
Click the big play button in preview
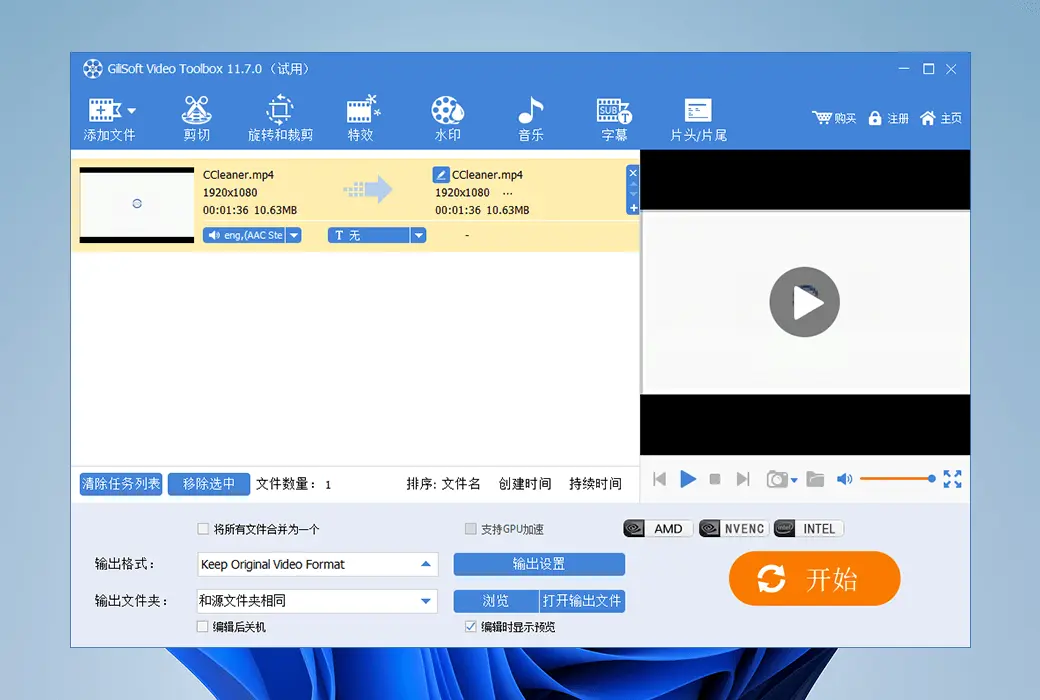(805, 302)
